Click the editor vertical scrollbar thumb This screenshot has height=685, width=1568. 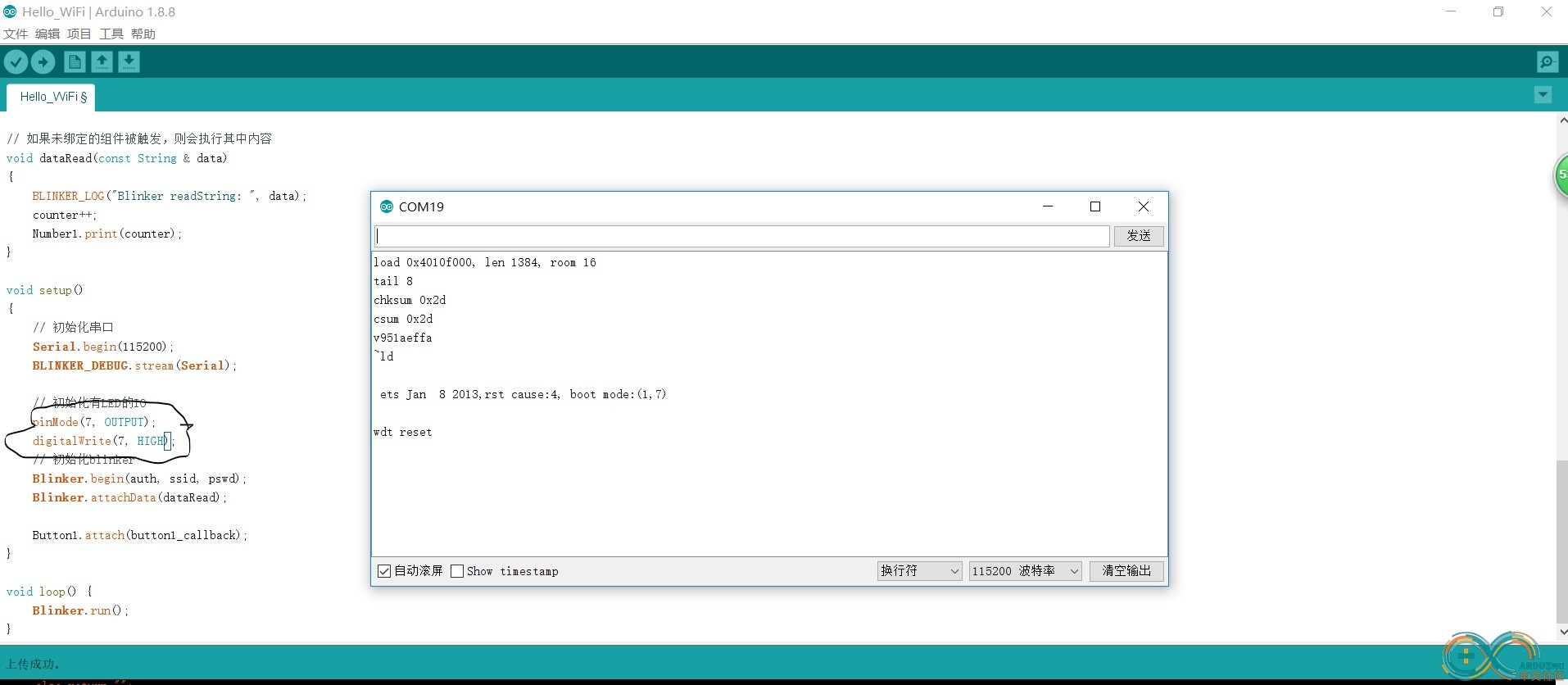pyautogui.click(x=1561, y=542)
